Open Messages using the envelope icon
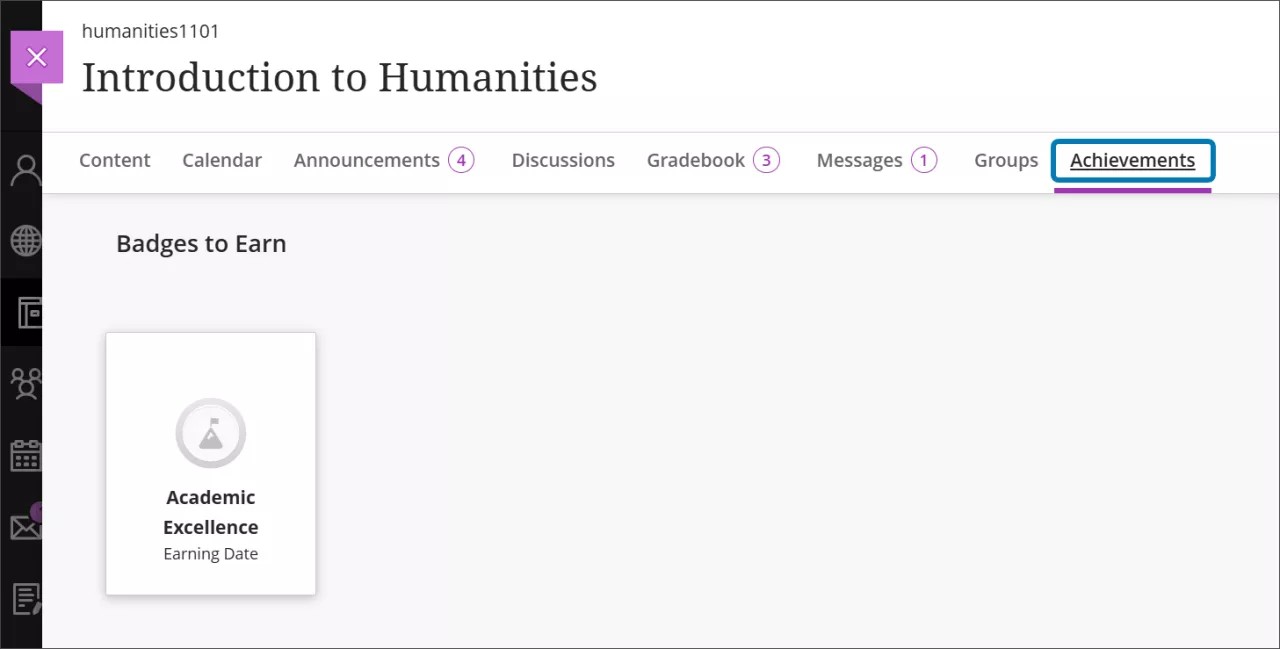This screenshot has height=649, width=1280. click(24, 527)
